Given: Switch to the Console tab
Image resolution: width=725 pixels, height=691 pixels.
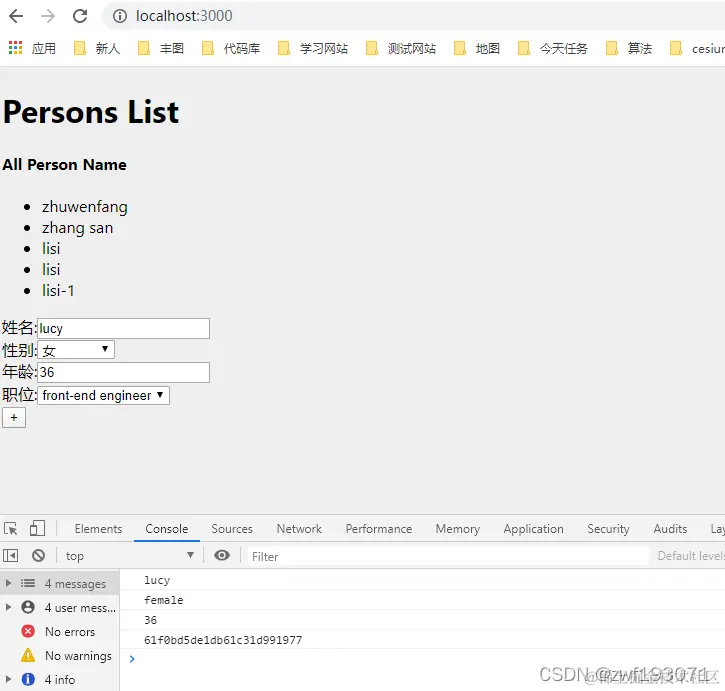Looking at the screenshot, I should (166, 529).
